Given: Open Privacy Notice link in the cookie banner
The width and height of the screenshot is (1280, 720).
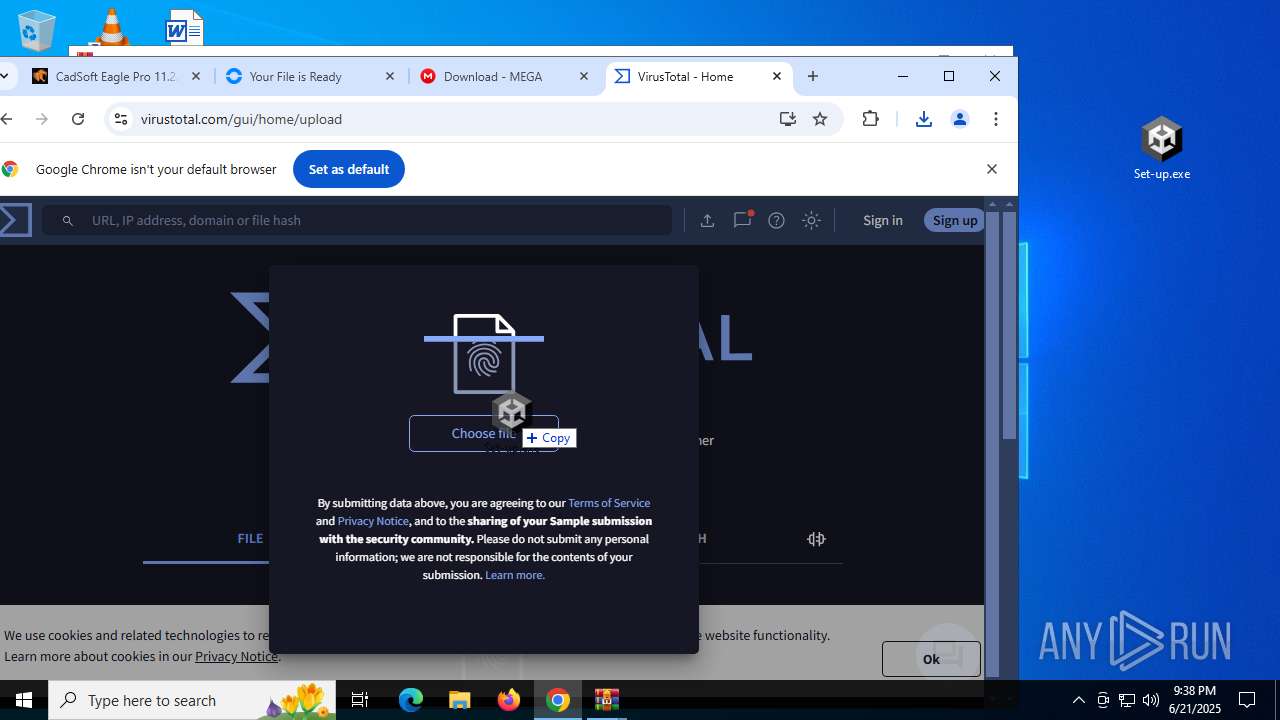Looking at the screenshot, I should 236,656.
